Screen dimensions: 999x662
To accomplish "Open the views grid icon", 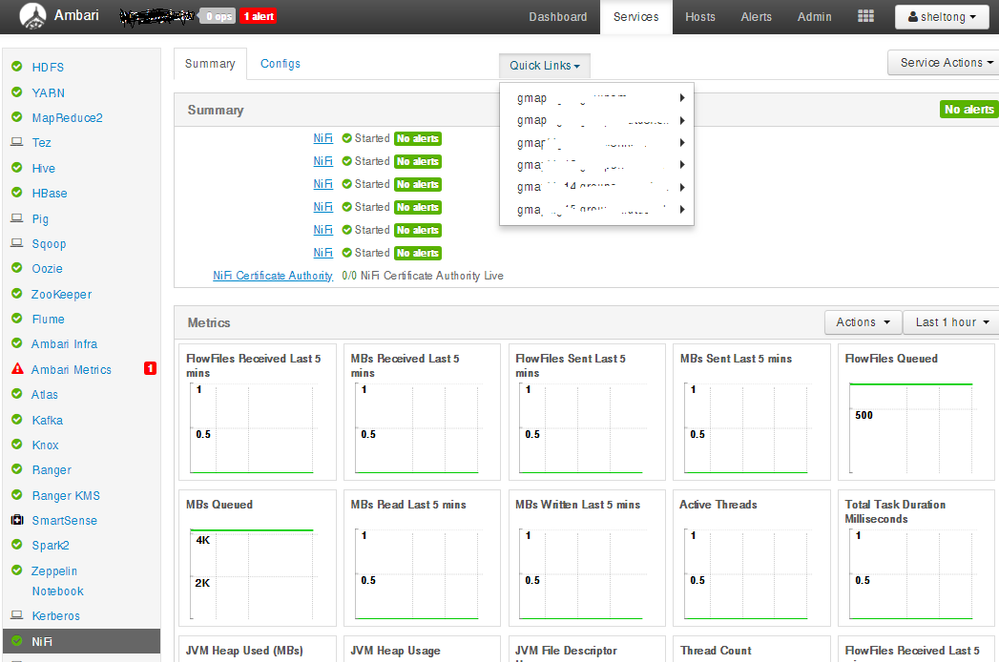I will (x=866, y=17).
